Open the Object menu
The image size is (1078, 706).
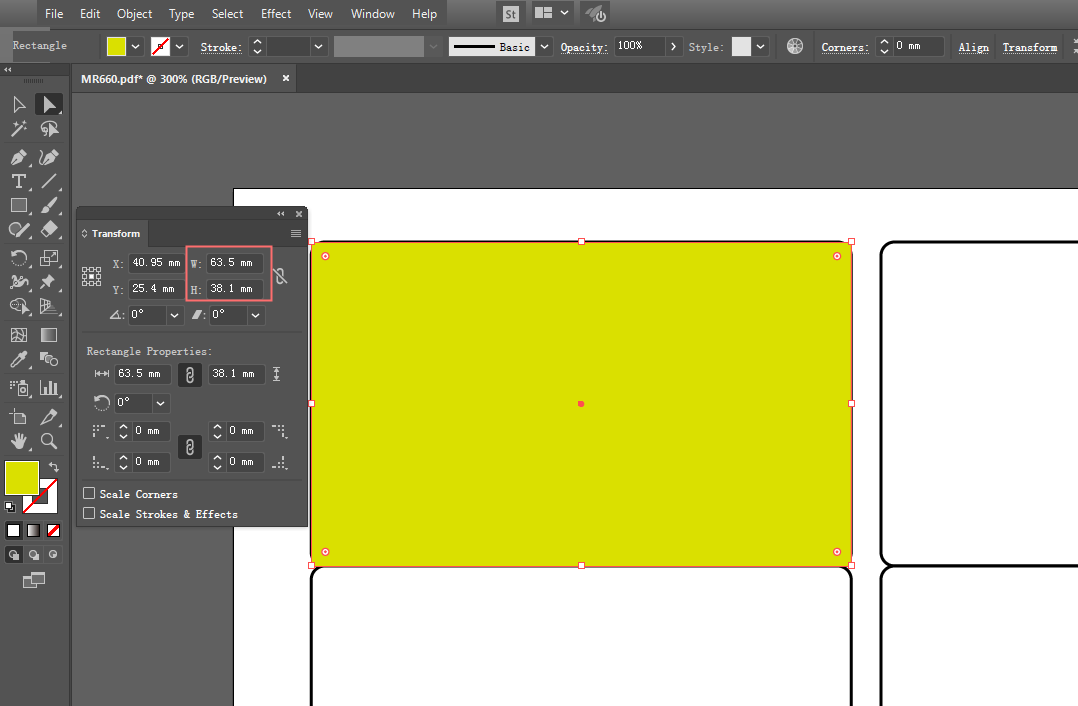pyautogui.click(x=134, y=14)
